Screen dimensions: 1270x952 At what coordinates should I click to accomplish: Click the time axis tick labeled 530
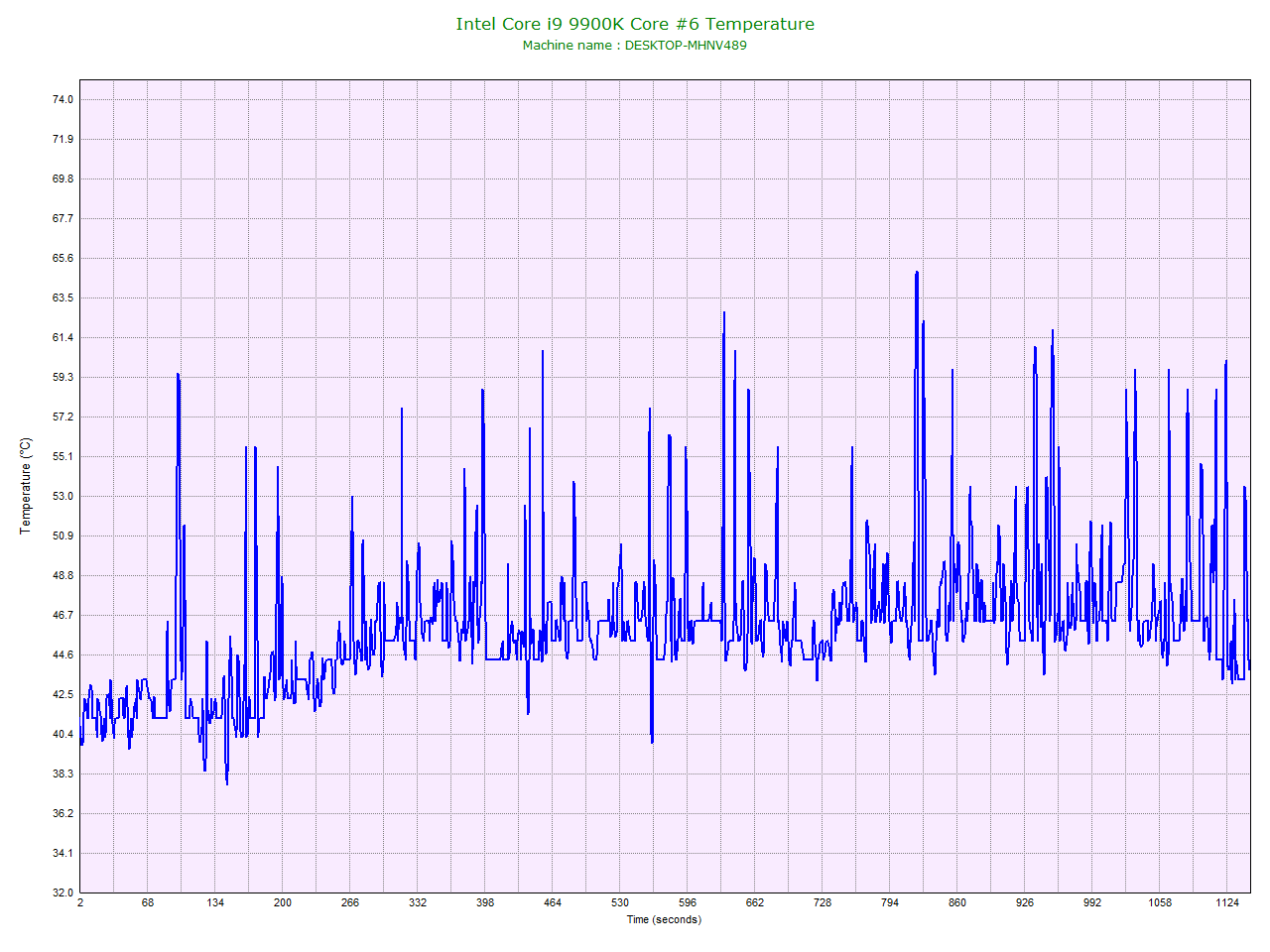pyautogui.click(x=620, y=902)
